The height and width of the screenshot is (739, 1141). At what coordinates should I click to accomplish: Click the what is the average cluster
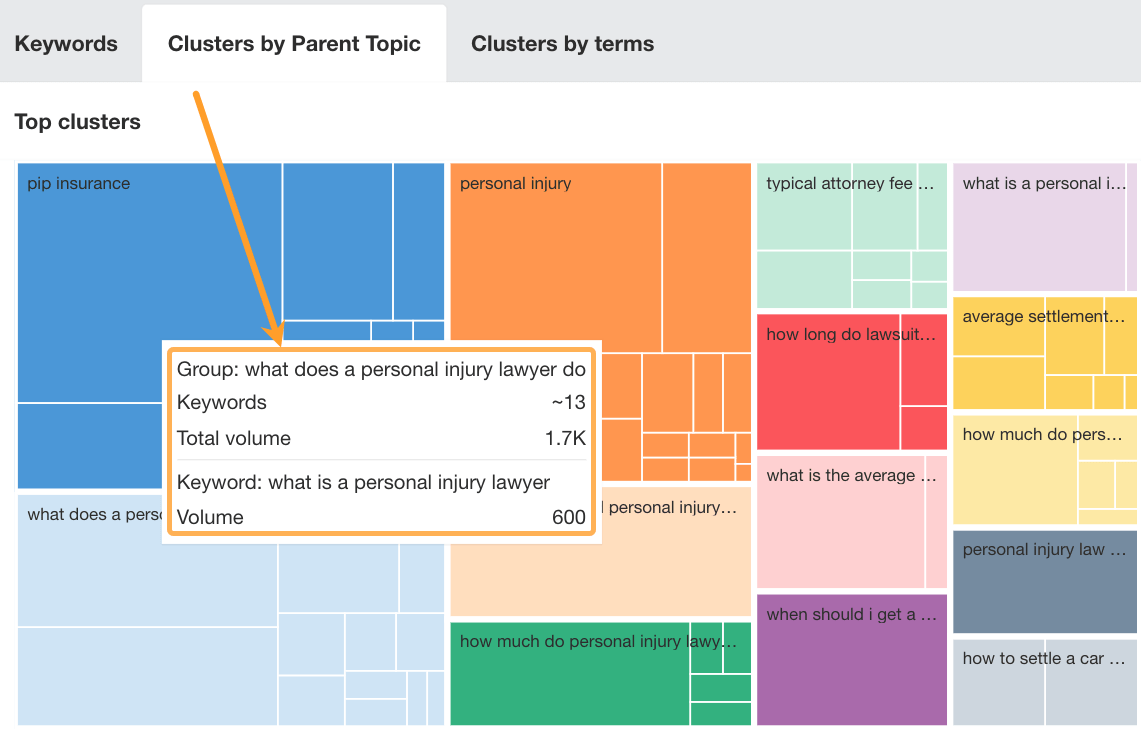pos(840,520)
